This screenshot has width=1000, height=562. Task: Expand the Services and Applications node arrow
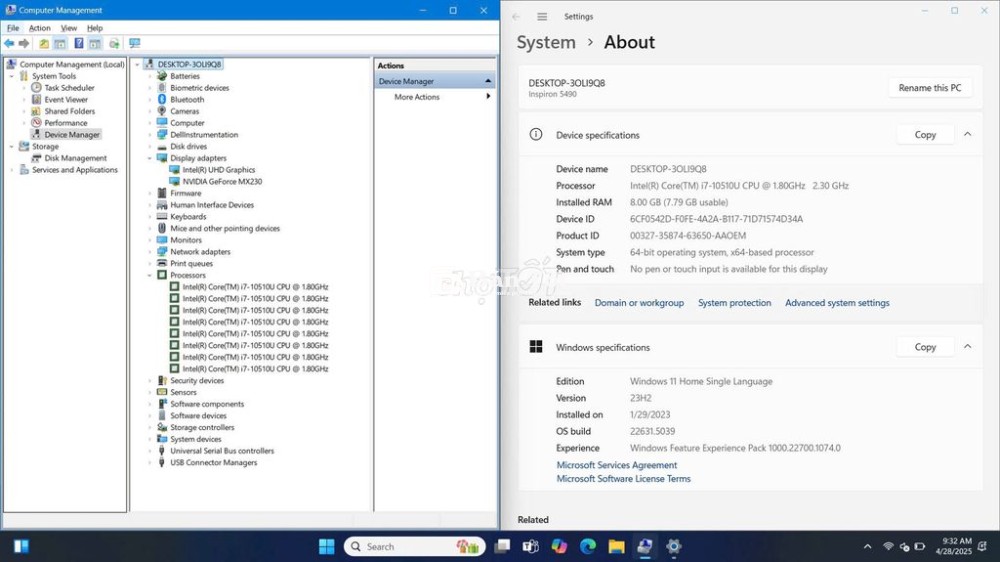(x=11, y=170)
